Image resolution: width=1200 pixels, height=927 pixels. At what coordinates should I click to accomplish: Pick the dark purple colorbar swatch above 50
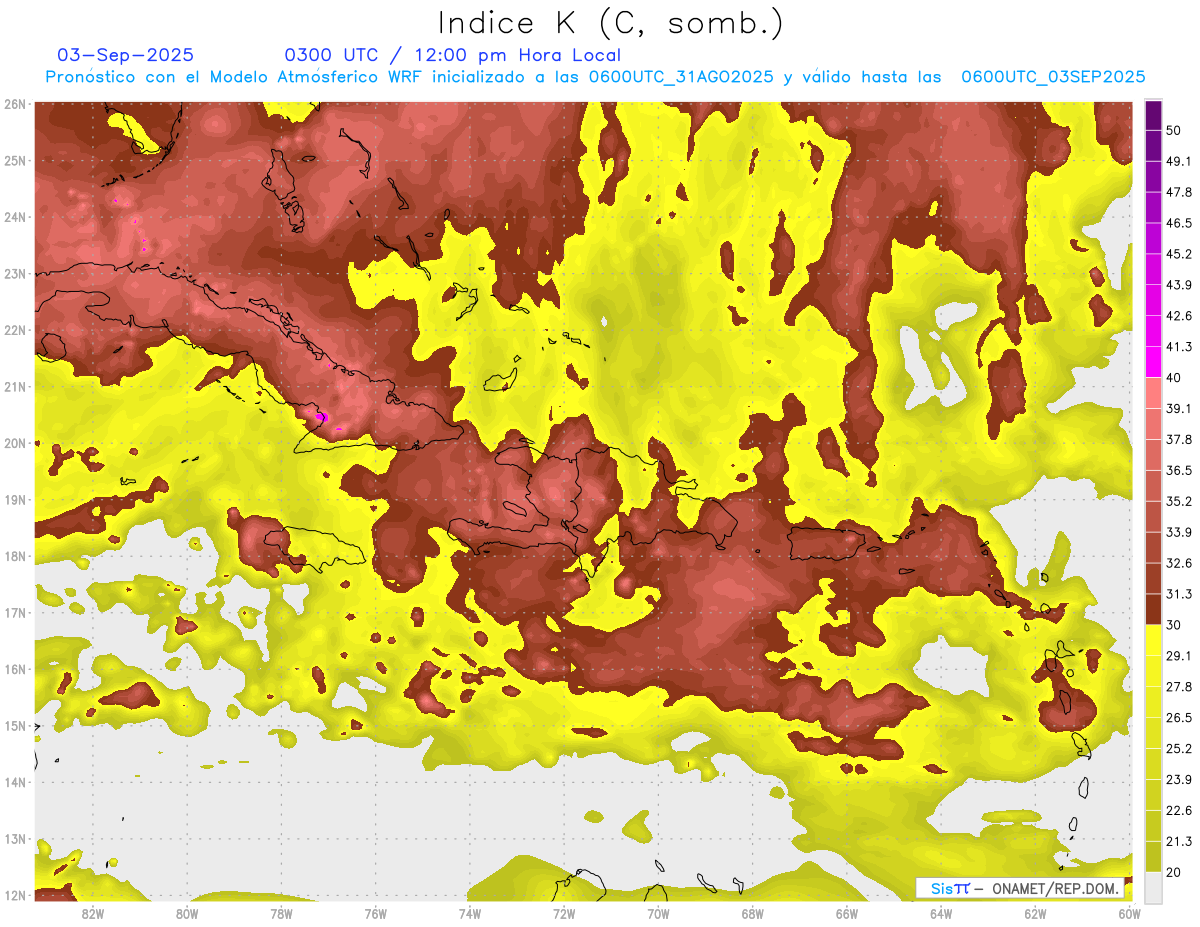pyautogui.click(x=1153, y=115)
